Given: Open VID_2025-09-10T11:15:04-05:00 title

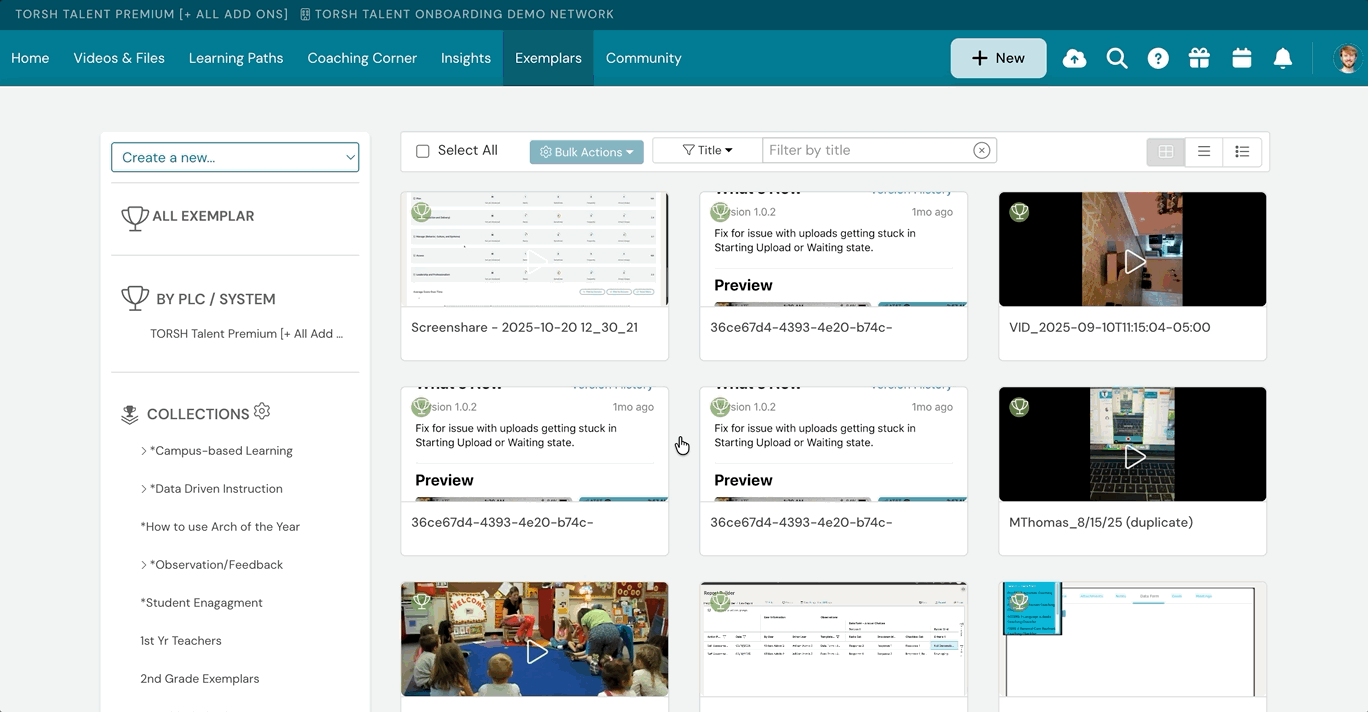Looking at the screenshot, I should tap(1110, 327).
